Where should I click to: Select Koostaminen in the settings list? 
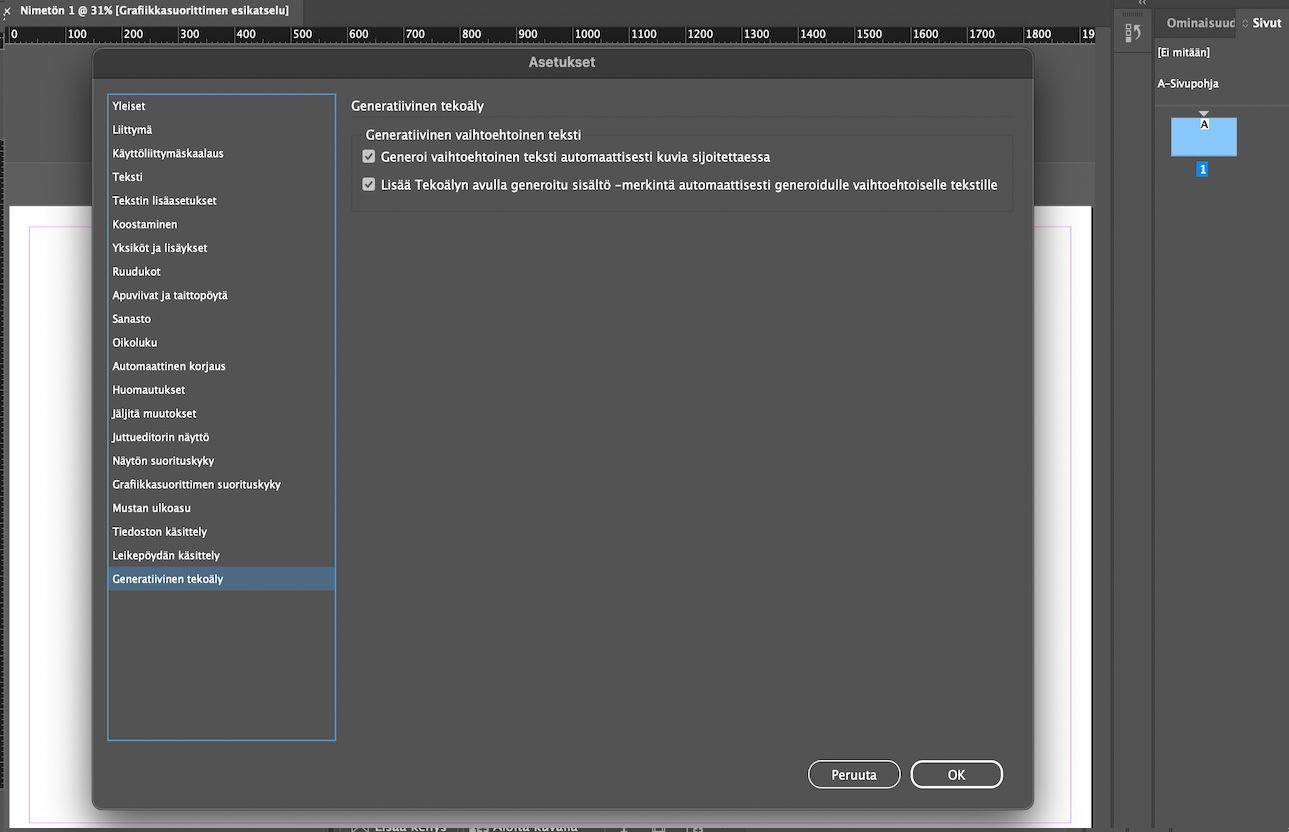pos(221,225)
